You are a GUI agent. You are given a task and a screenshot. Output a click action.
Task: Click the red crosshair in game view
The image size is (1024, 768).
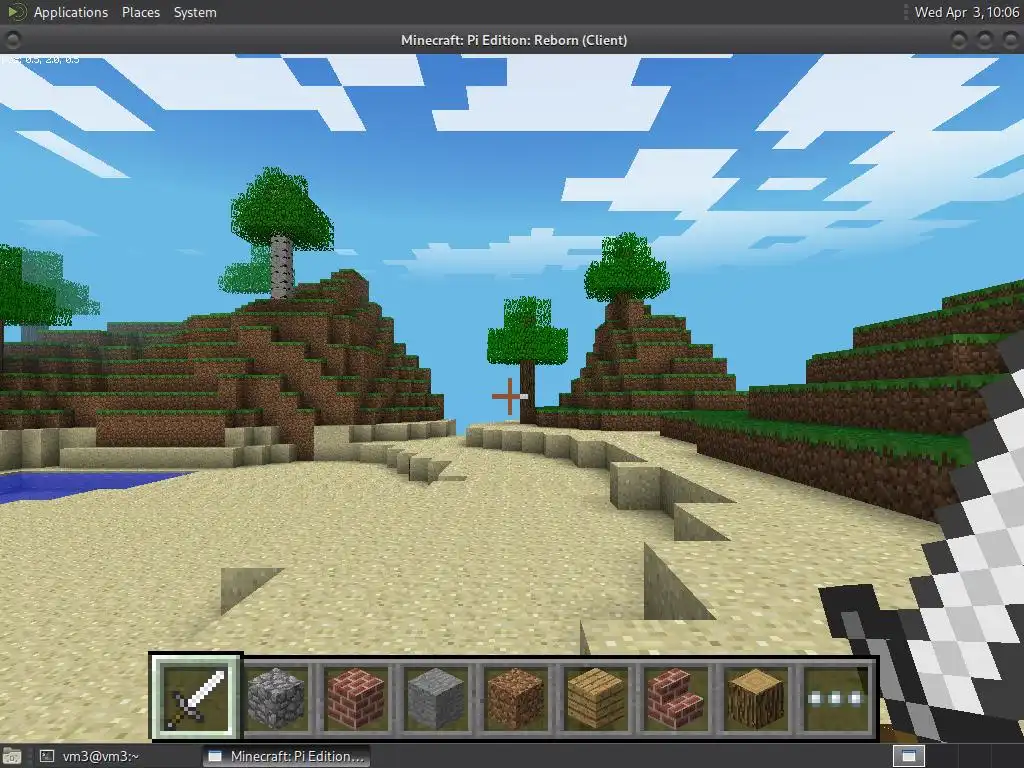pos(509,396)
